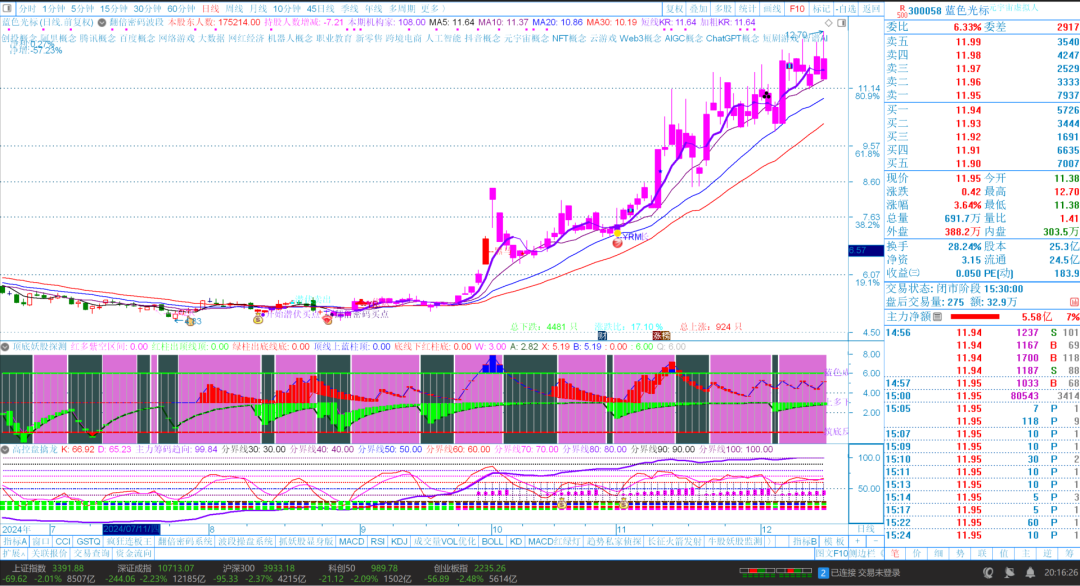
Task: Apply the KDJ indicator
Action: [x=399, y=542]
